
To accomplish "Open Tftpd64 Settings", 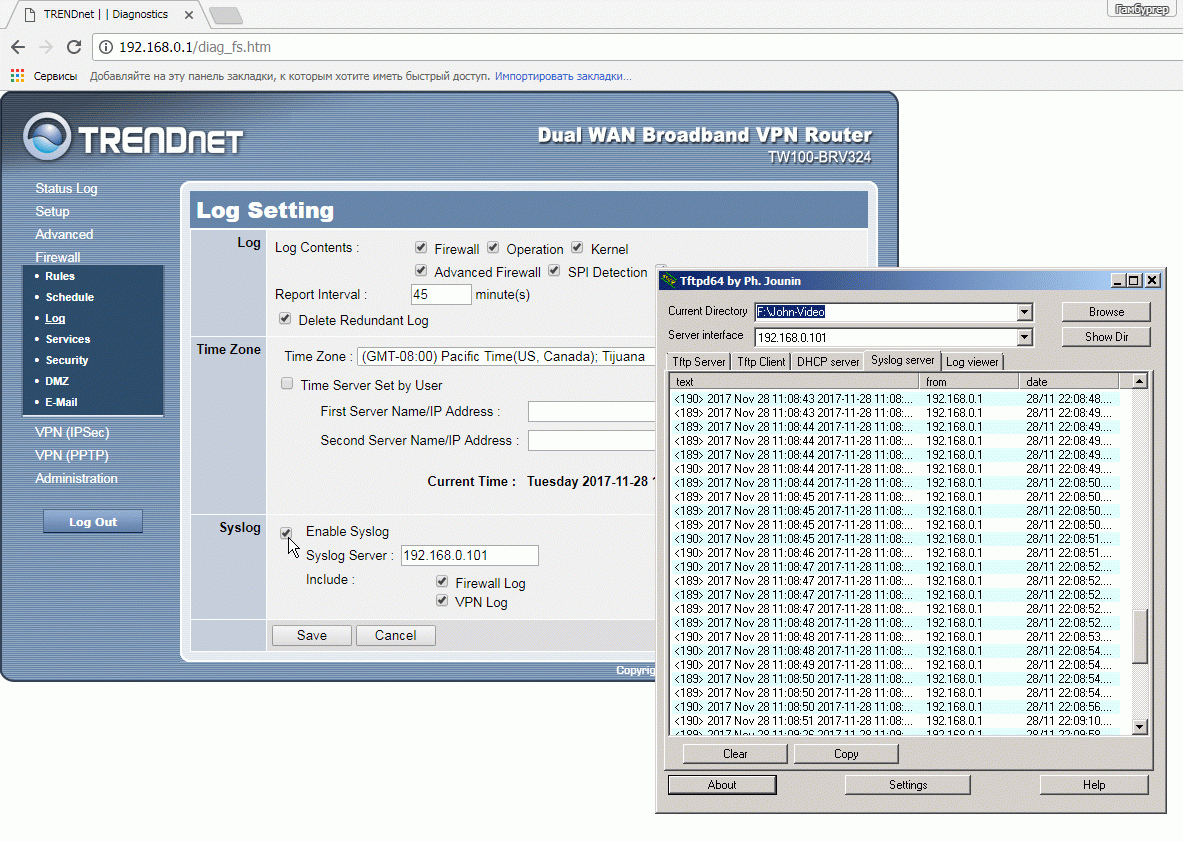I will click(x=908, y=785).
